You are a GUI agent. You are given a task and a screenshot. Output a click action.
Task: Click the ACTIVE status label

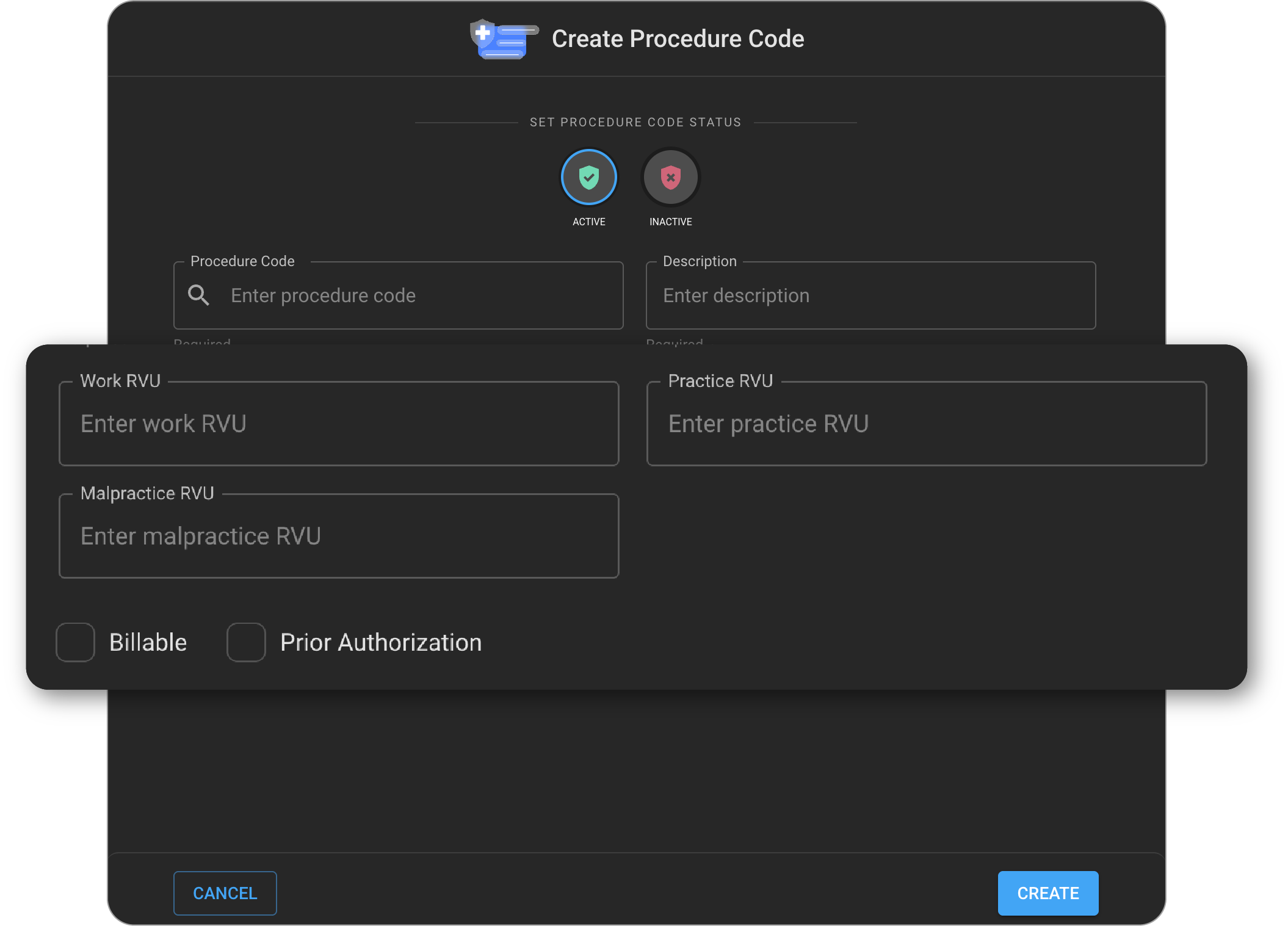pos(588,222)
